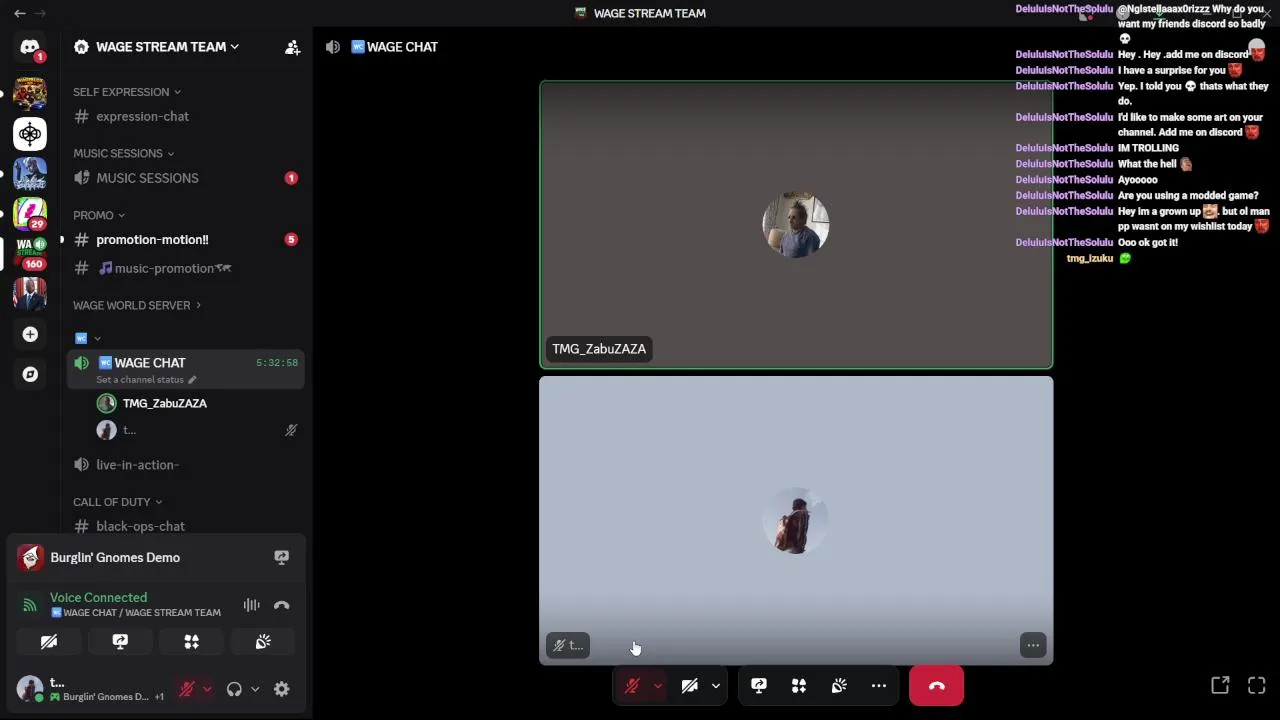This screenshot has height=720, width=1280.
Task: Join MUSIC SESSIONS voice channel
Action: point(186,178)
